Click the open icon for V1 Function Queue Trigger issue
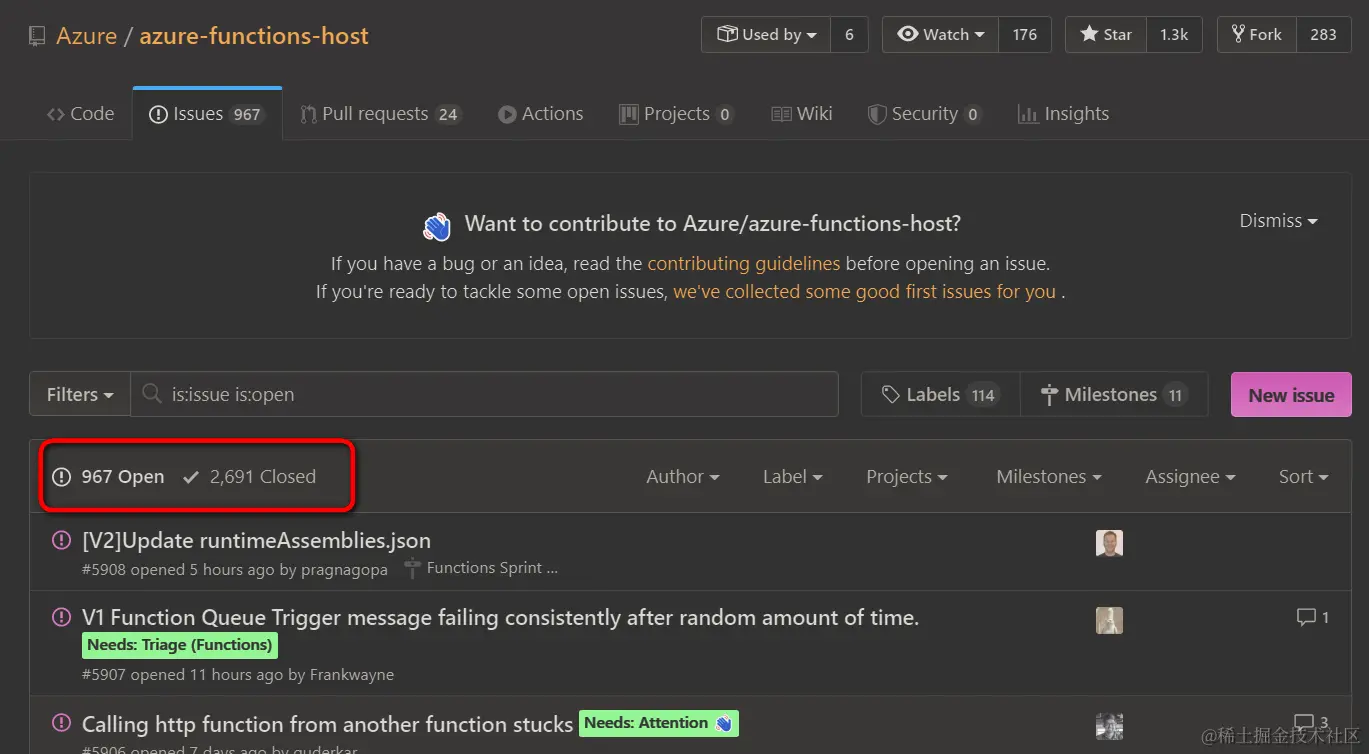Image resolution: width=1369 pixels, height=754 pixels. tap(61, 617)
